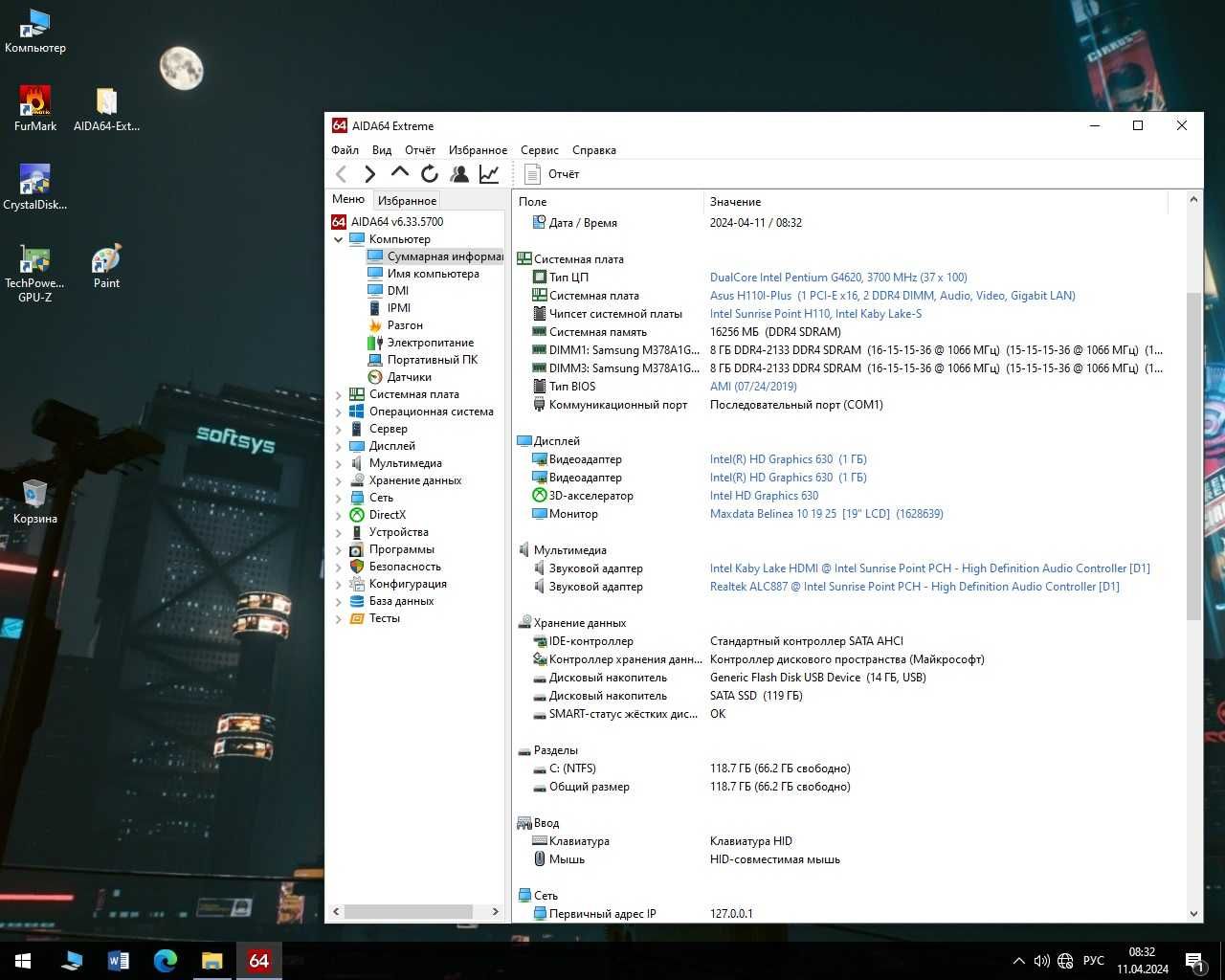Expand the Операционная система tree node

pyautogui.click(x=338, y=412)
